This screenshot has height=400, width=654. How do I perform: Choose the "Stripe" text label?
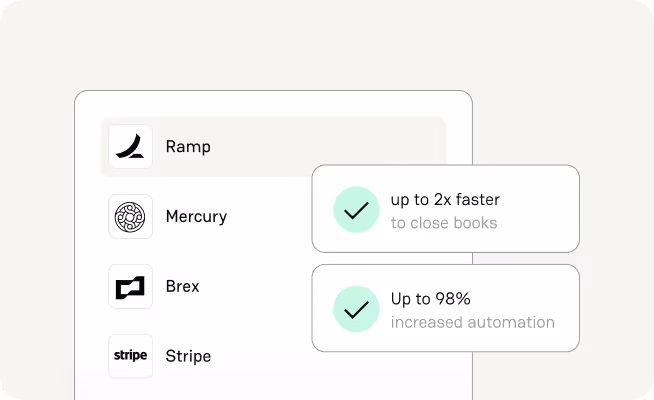click(x=188, y=356)
